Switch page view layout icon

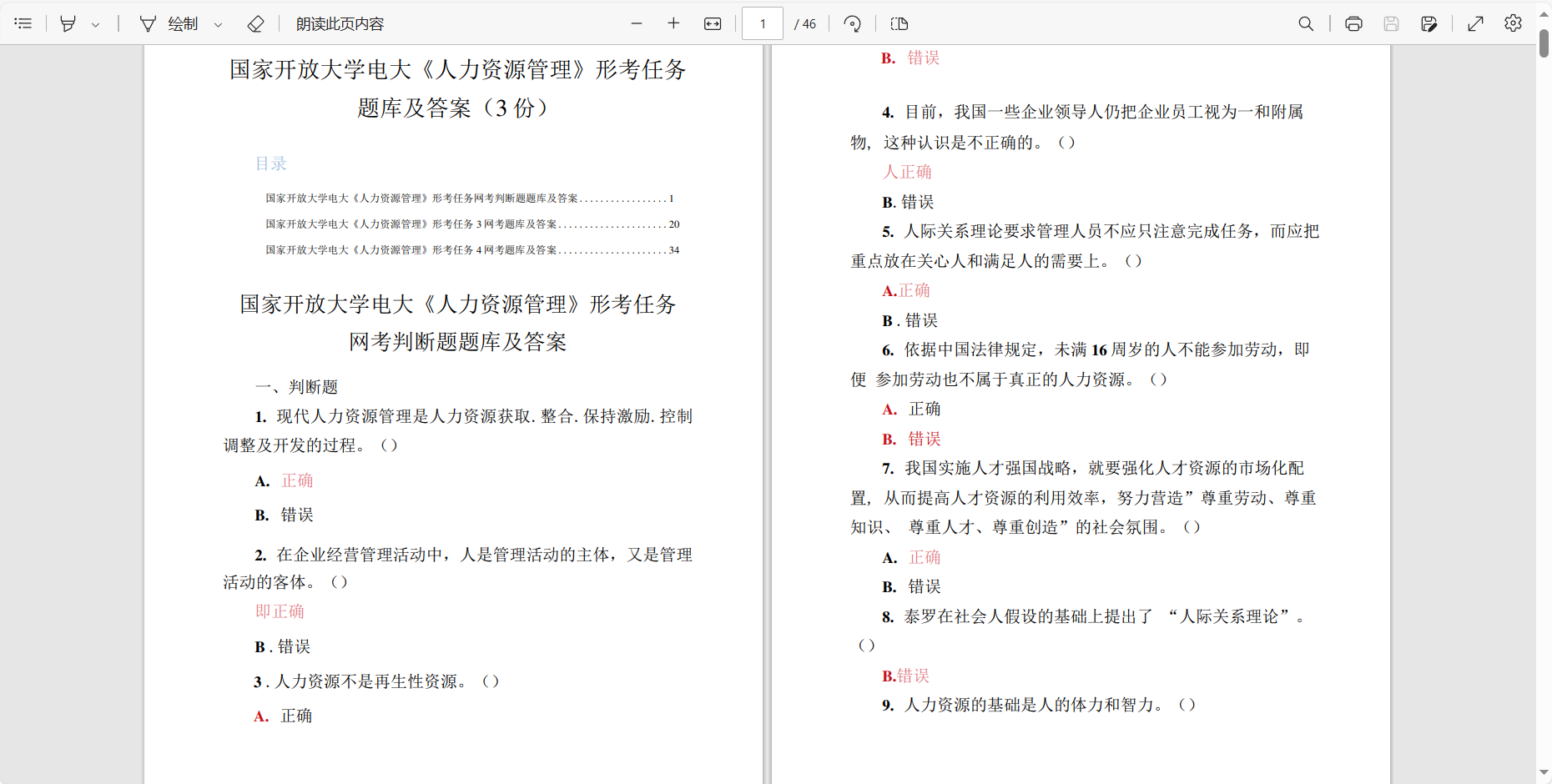coord(899,23)
